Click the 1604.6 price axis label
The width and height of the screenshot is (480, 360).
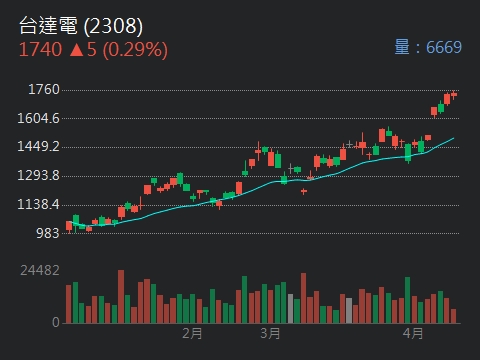(x=38, y=118)
